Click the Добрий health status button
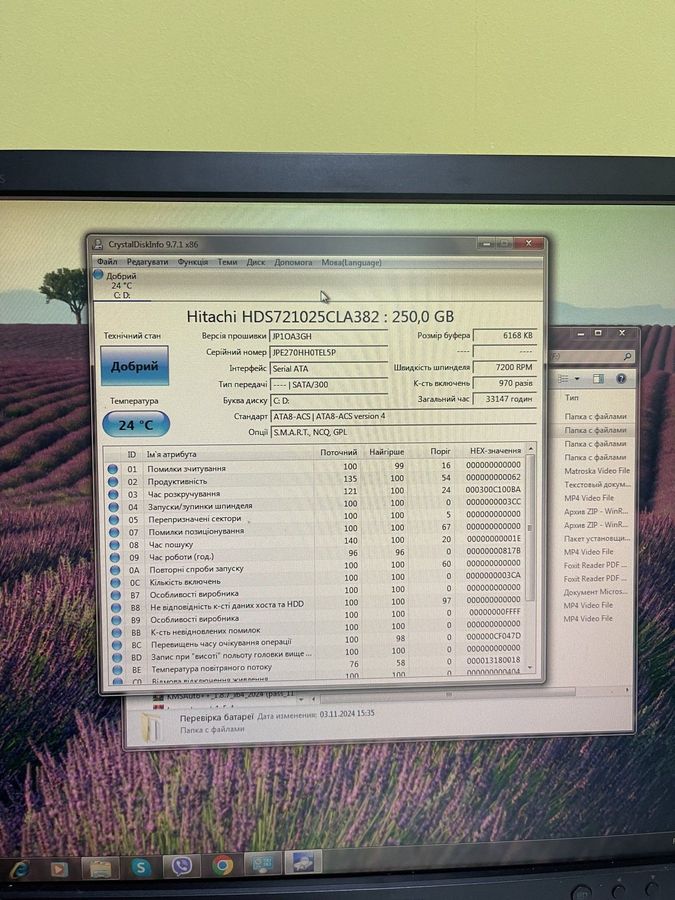This screenshot has width=675, height=900. tap(134, 367)
